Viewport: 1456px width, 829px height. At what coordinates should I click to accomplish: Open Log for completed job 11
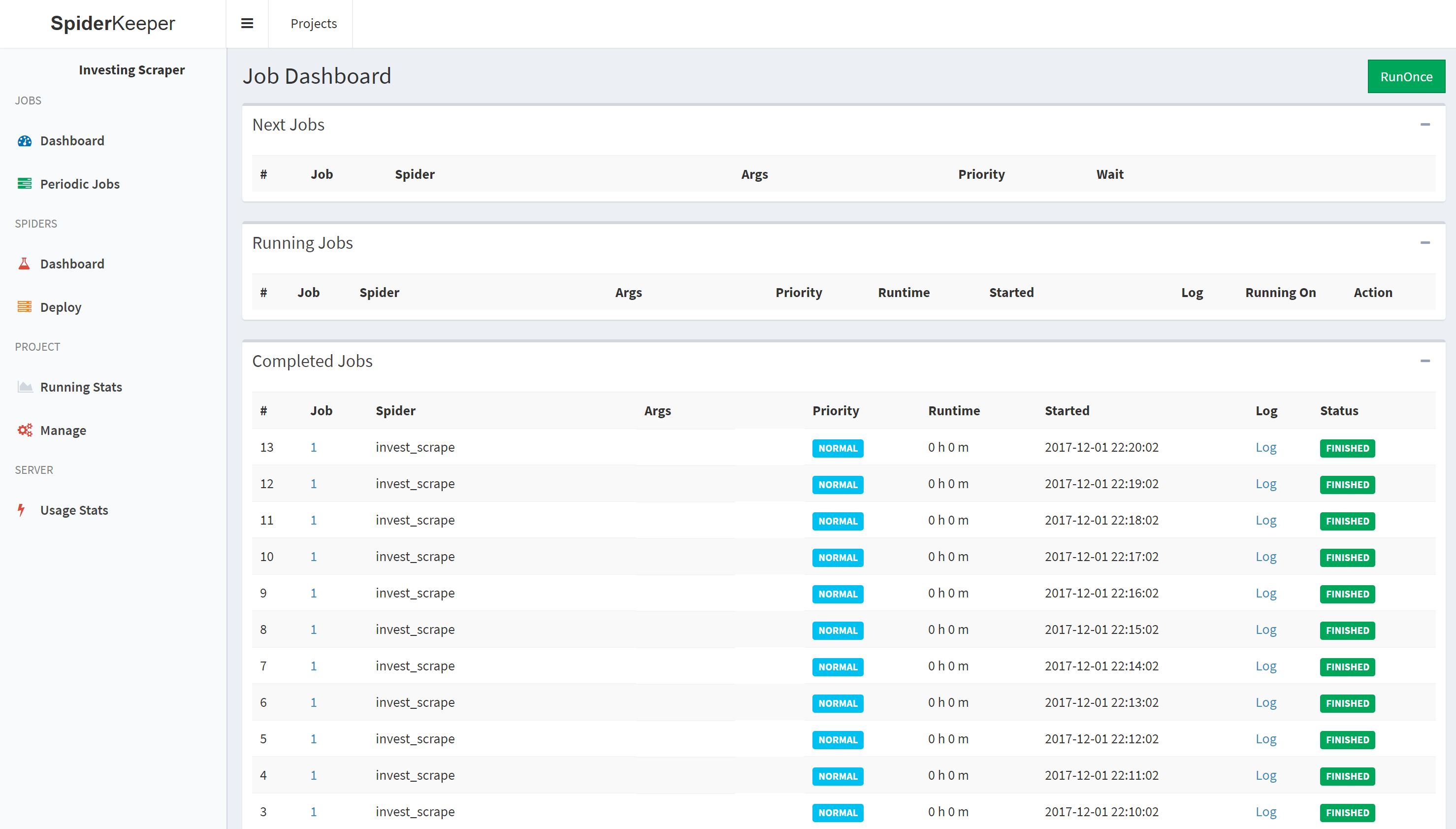1266,520
